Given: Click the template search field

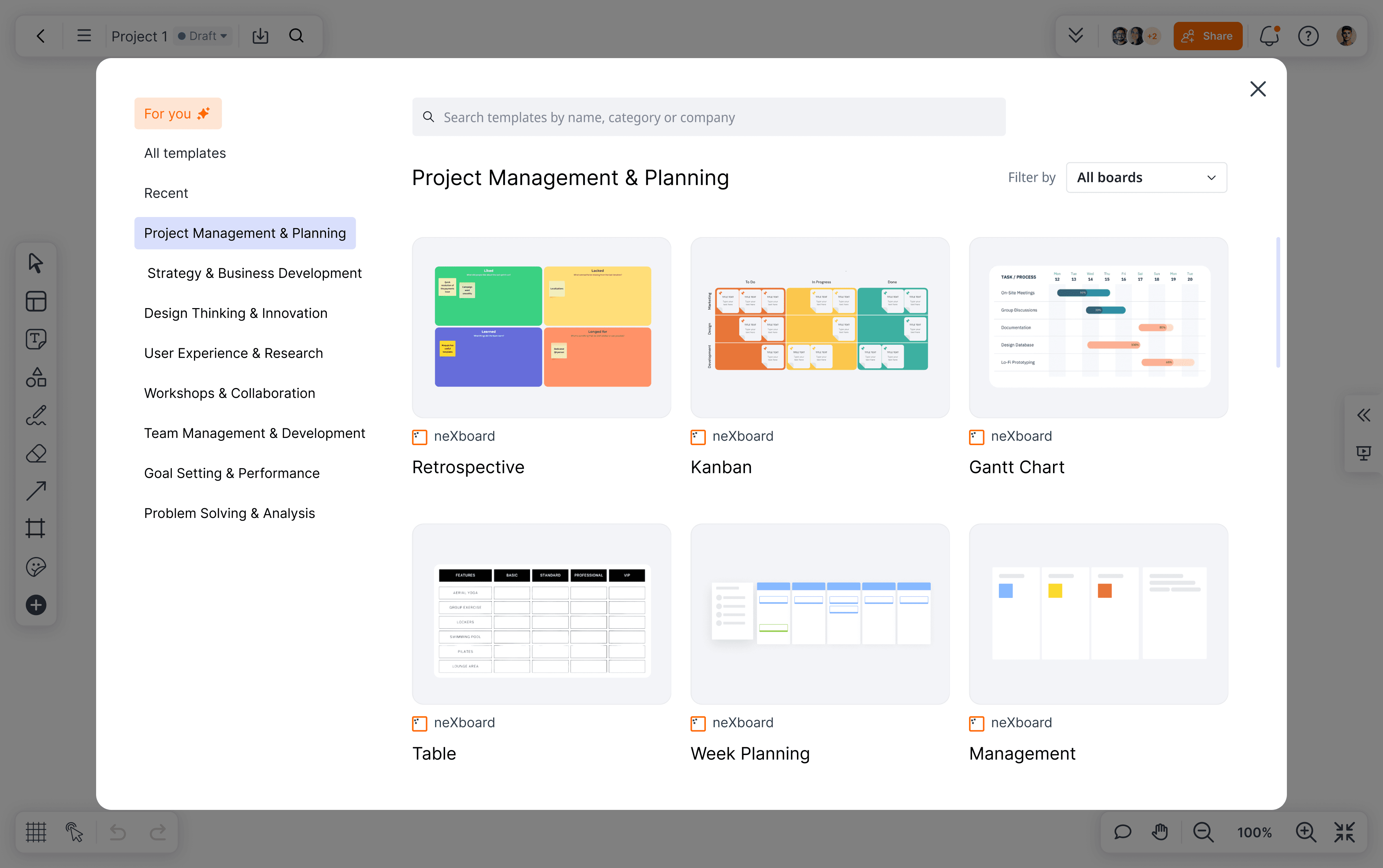Looking at the screenshot, I should pos(709,117).
